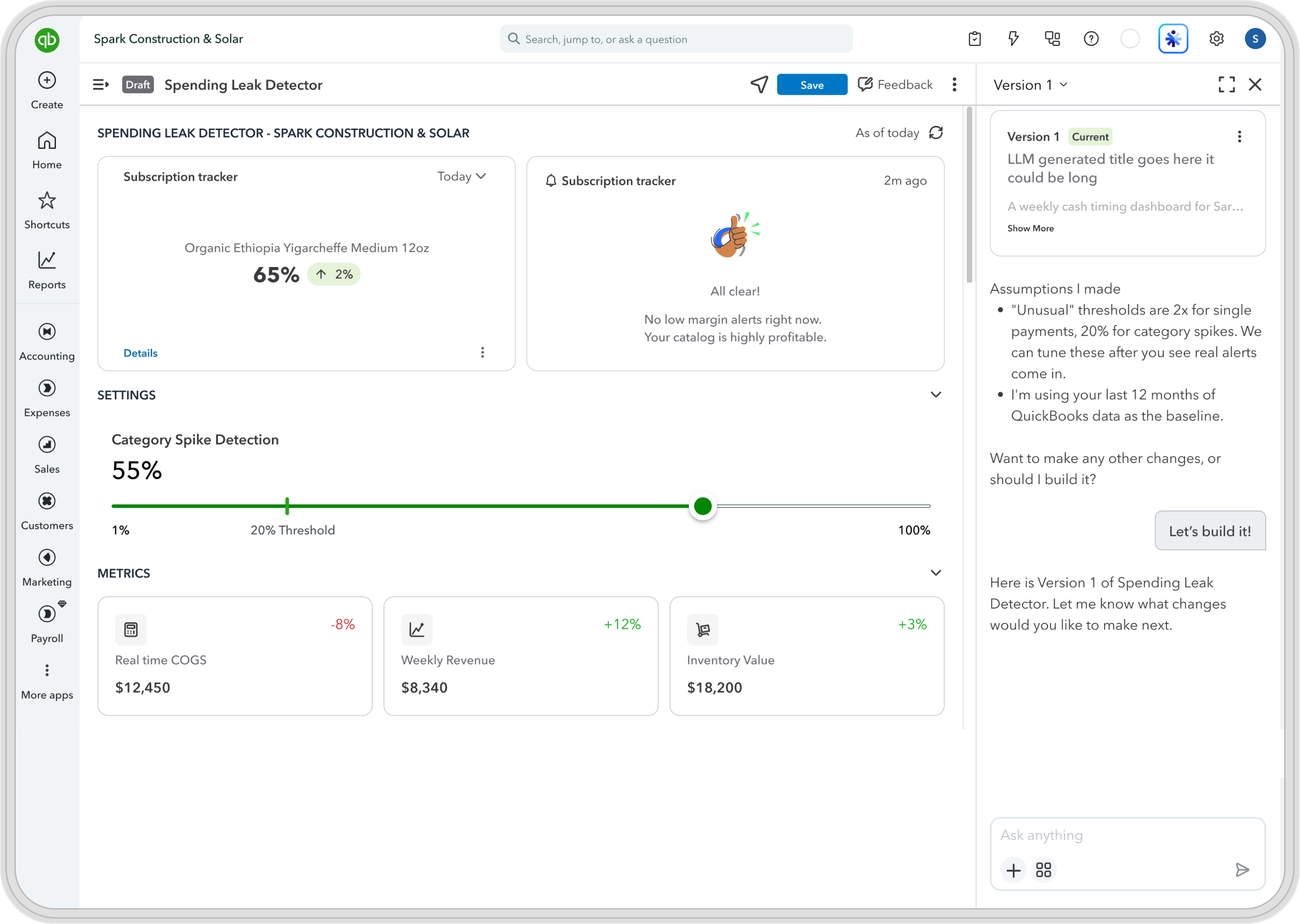Click the clipboard tasks icon in header
Image resolution: width=1300 pixels, height=924 pixels.
(975, 39)
